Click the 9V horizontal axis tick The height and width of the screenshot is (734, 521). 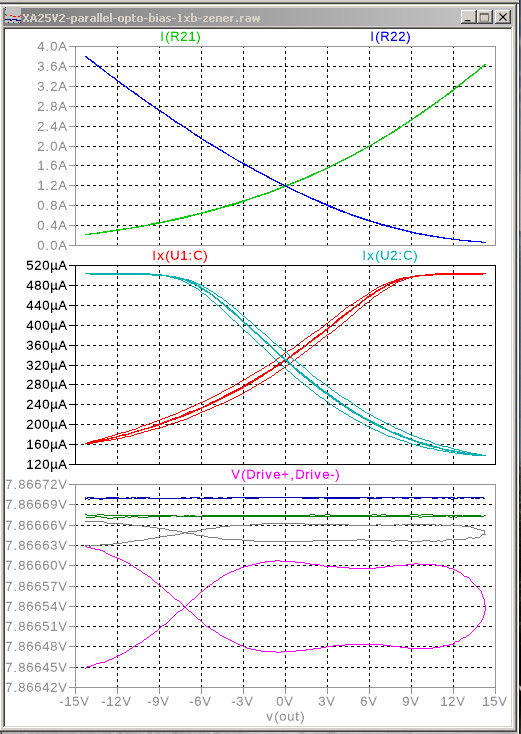[x=411, y=701]
